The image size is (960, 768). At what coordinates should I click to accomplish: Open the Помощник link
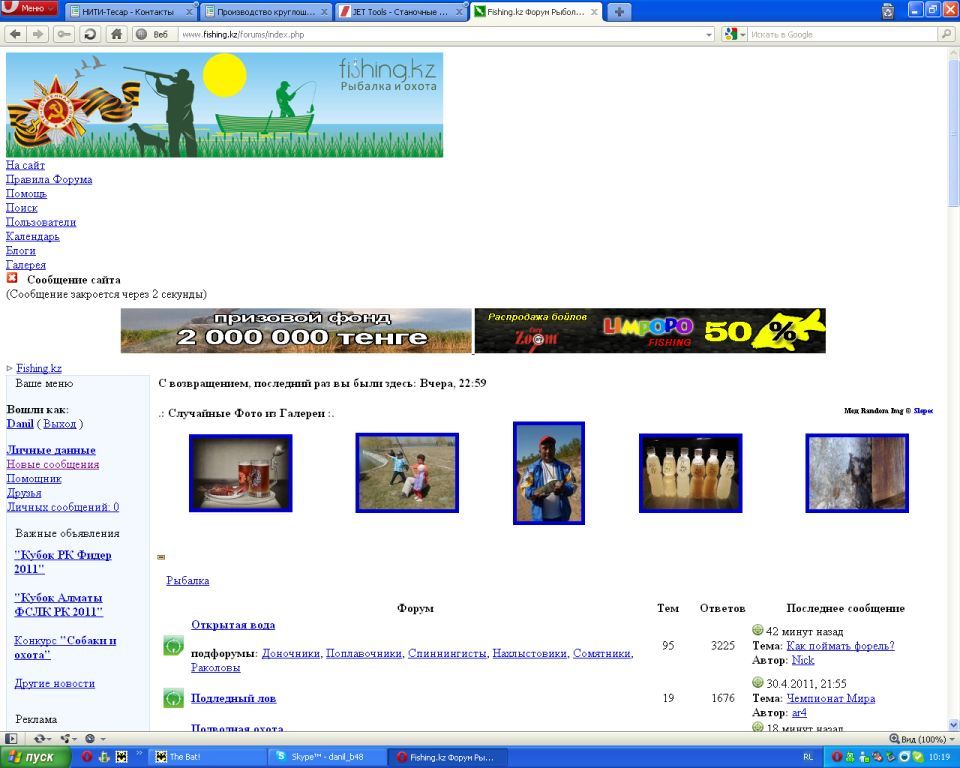pyautogui.click(x=34, y=479)
